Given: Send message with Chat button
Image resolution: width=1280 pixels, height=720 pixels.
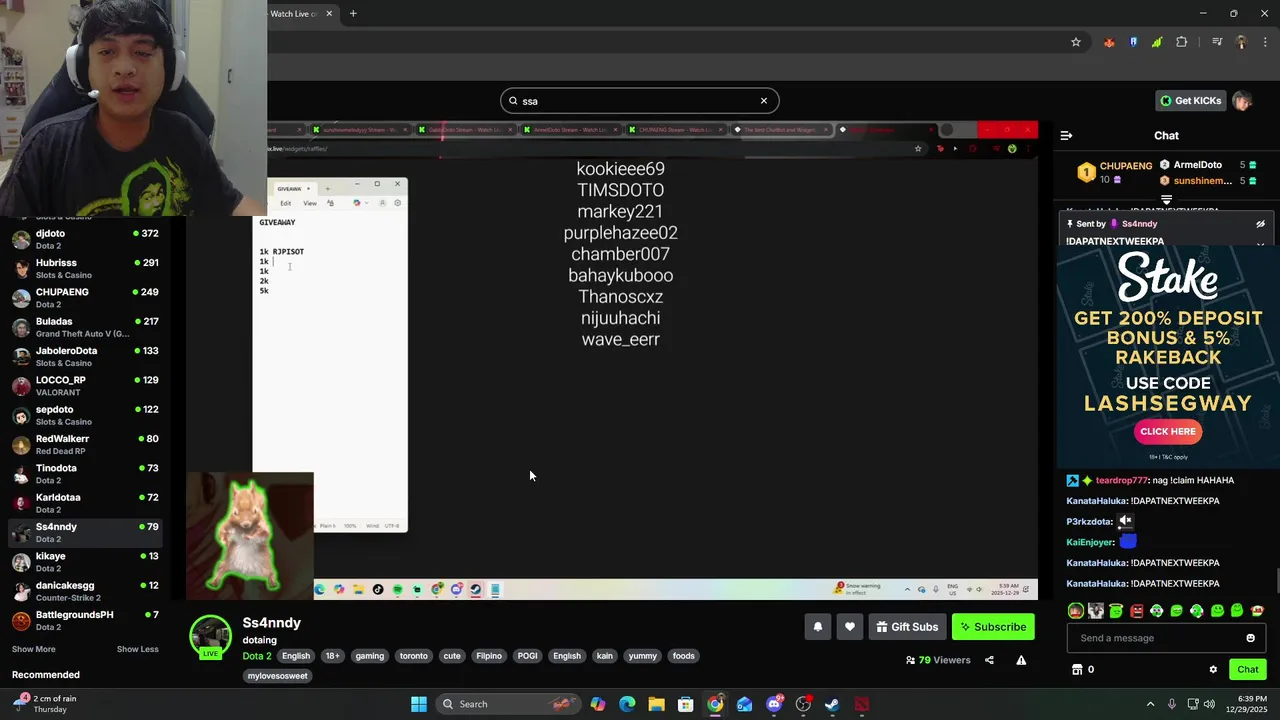Looking at the screenshot, I should [1247, 669].
